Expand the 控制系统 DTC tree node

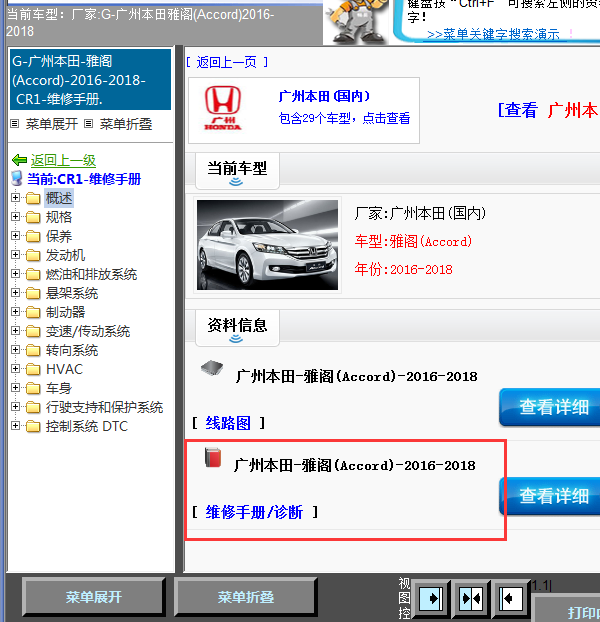click(x=15, y=426)
